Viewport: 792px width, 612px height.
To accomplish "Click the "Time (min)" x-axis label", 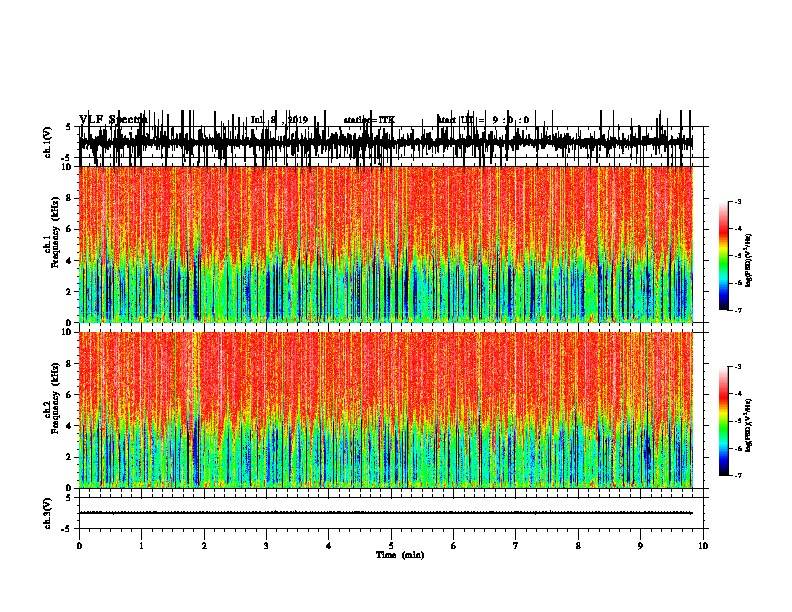I will point(400,555).
